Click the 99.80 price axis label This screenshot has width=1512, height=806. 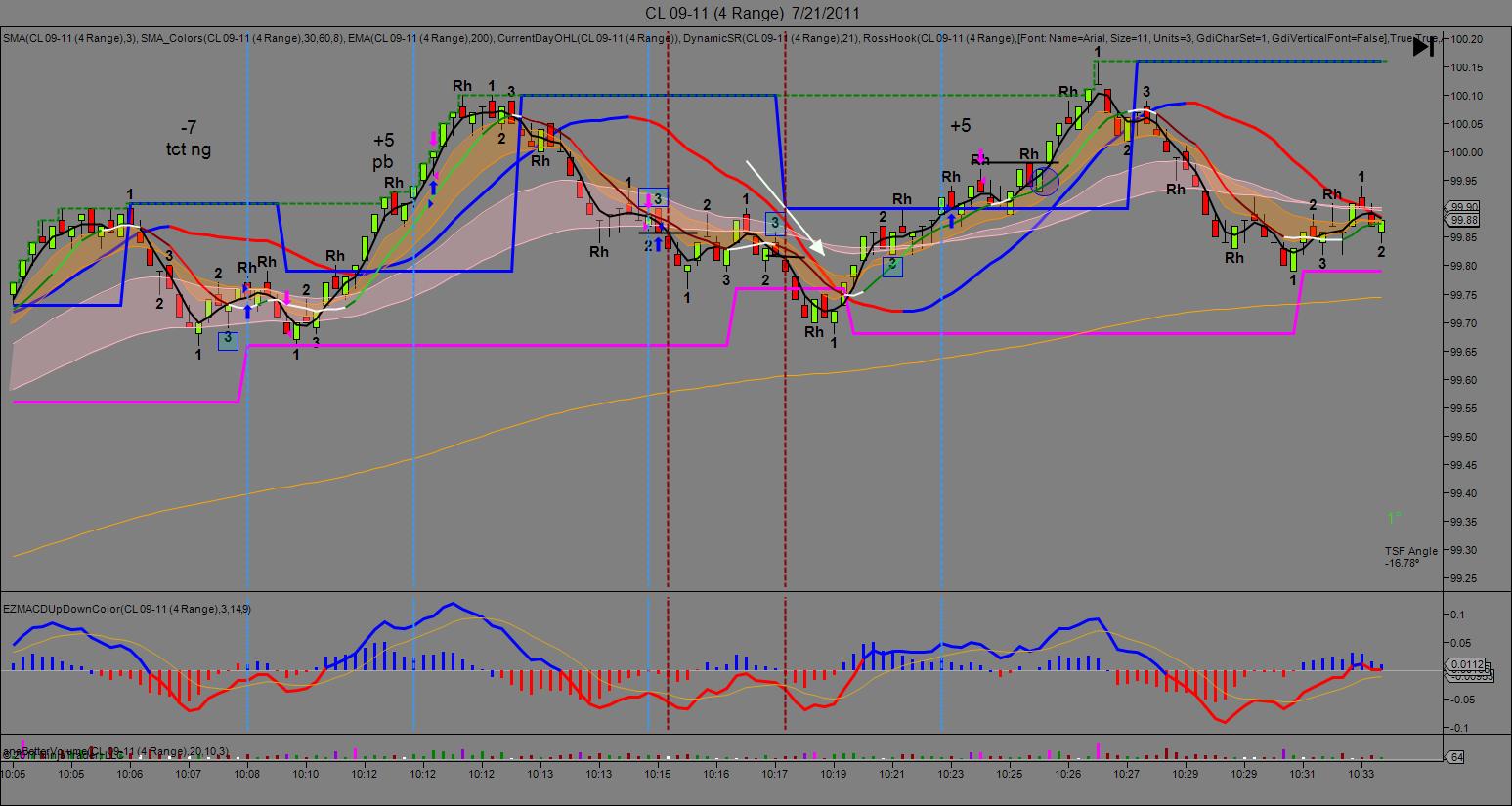(1466, 266)
